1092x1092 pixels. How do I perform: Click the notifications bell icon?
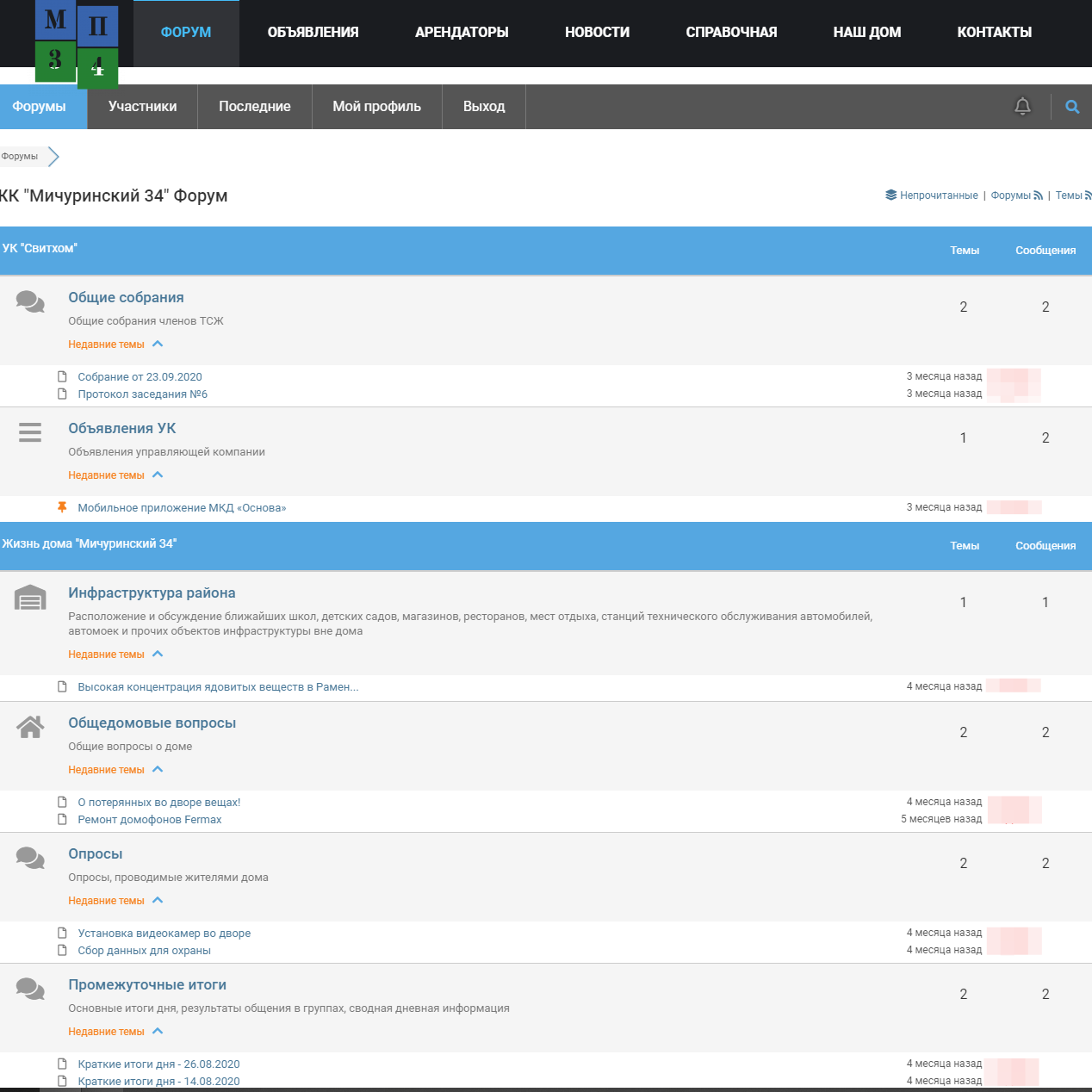tap(1022, 107)
